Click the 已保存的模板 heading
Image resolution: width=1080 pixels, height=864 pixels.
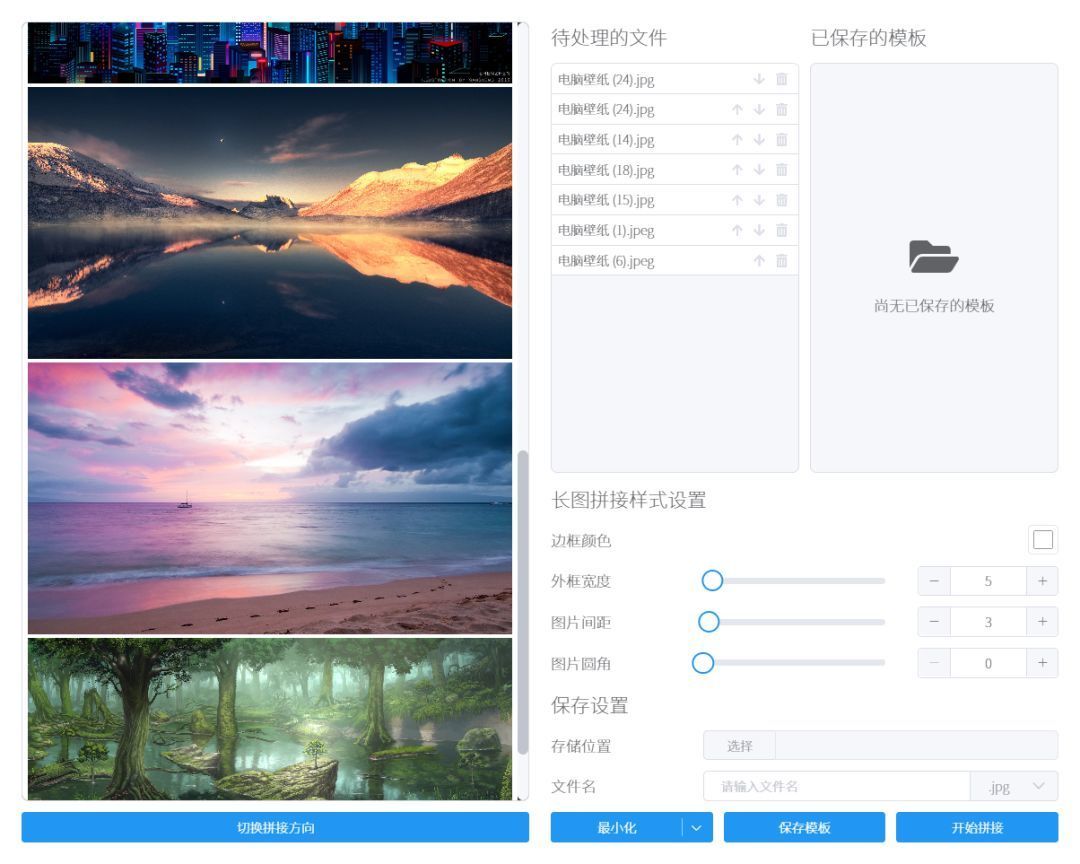[869, 37]
